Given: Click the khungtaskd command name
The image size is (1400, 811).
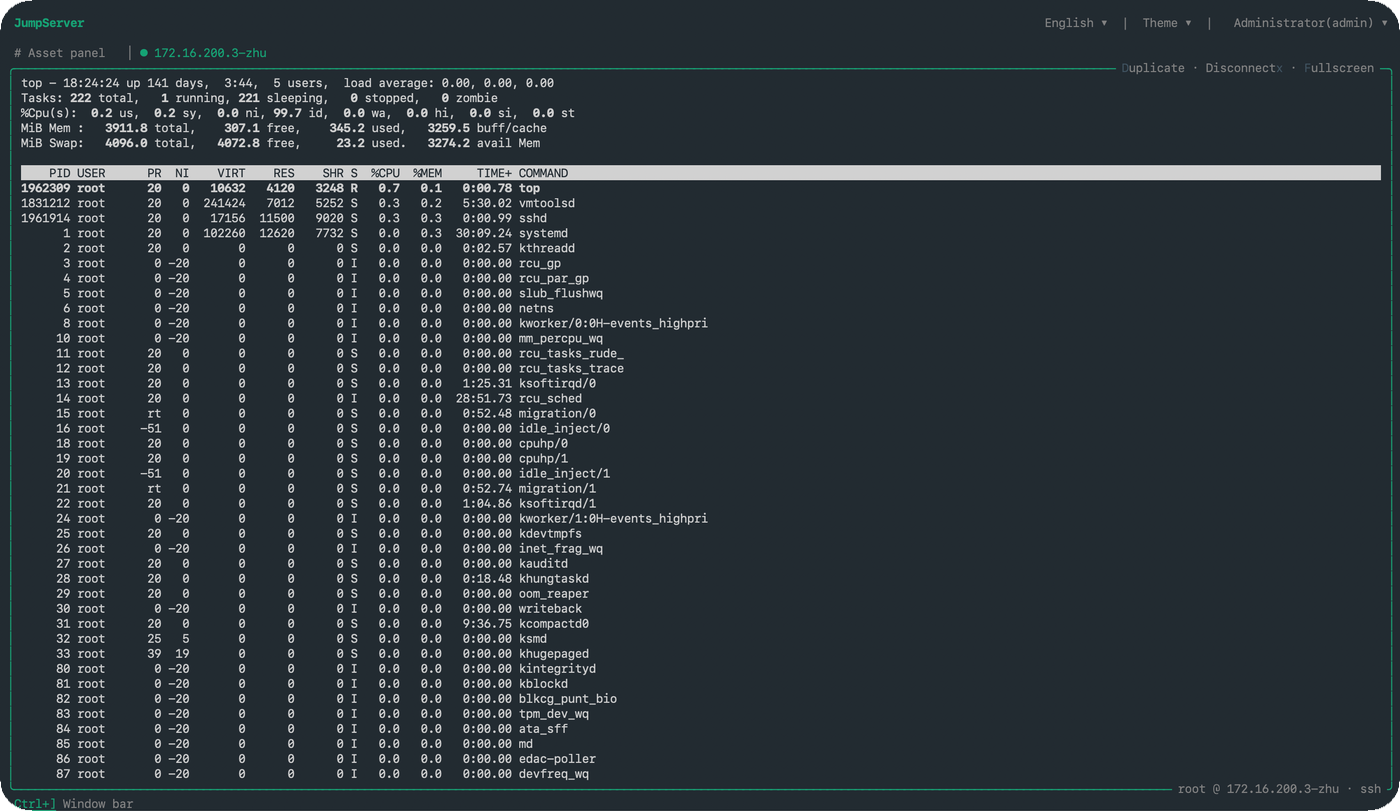Looking at the screenshot, I should click(553, 578).
